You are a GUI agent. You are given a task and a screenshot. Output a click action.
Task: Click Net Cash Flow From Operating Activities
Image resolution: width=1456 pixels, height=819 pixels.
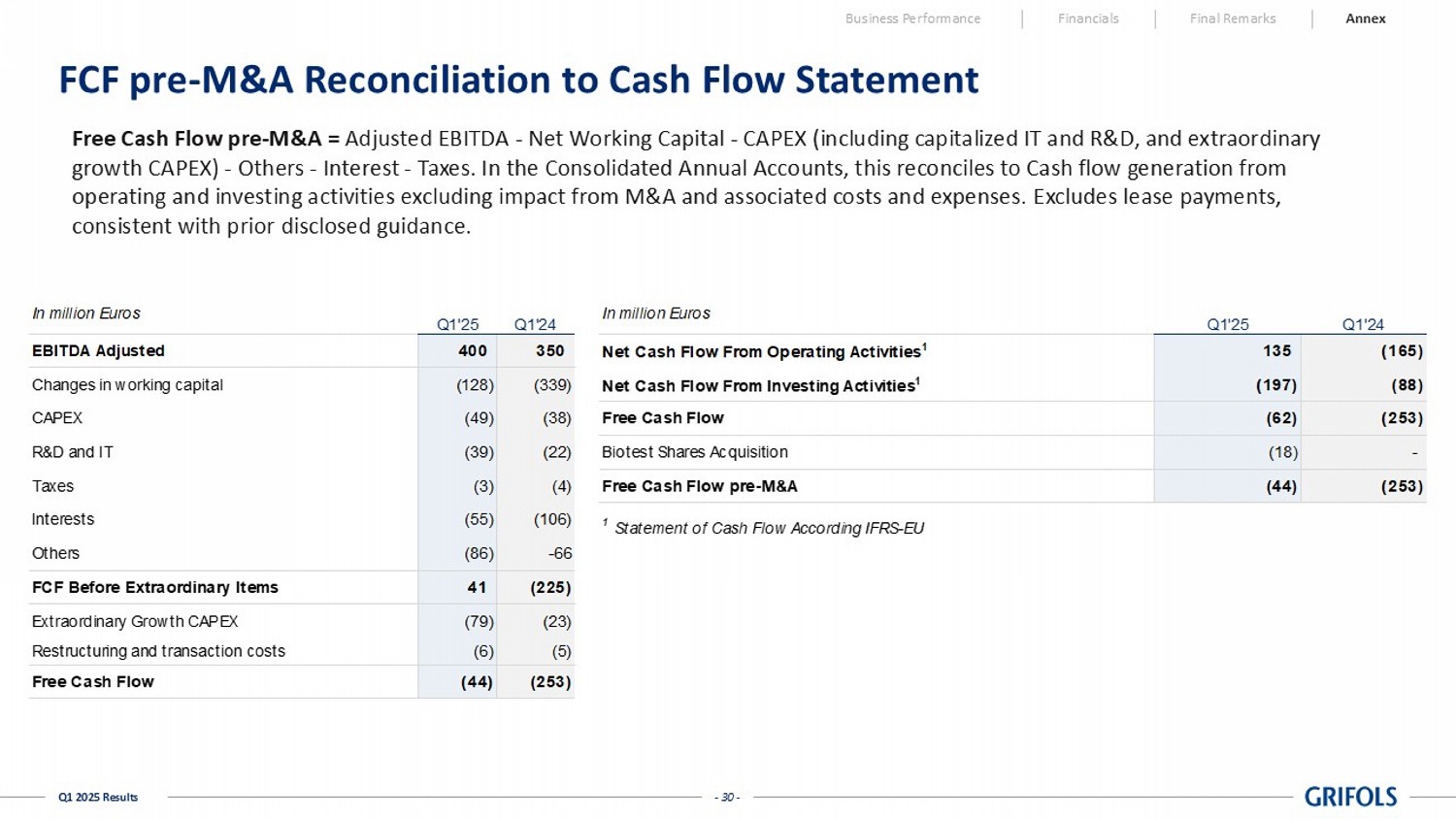pyautogui.click(x=763, y=351)
